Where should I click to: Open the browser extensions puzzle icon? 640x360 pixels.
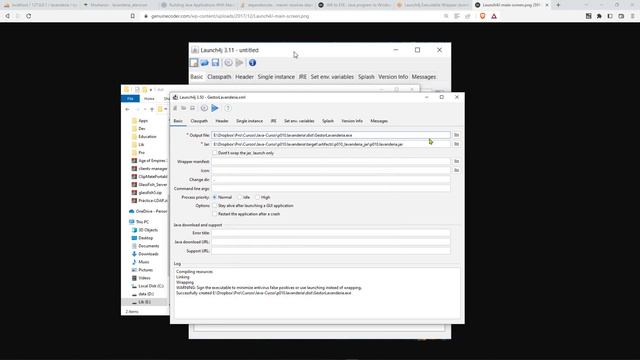point(599,16)
